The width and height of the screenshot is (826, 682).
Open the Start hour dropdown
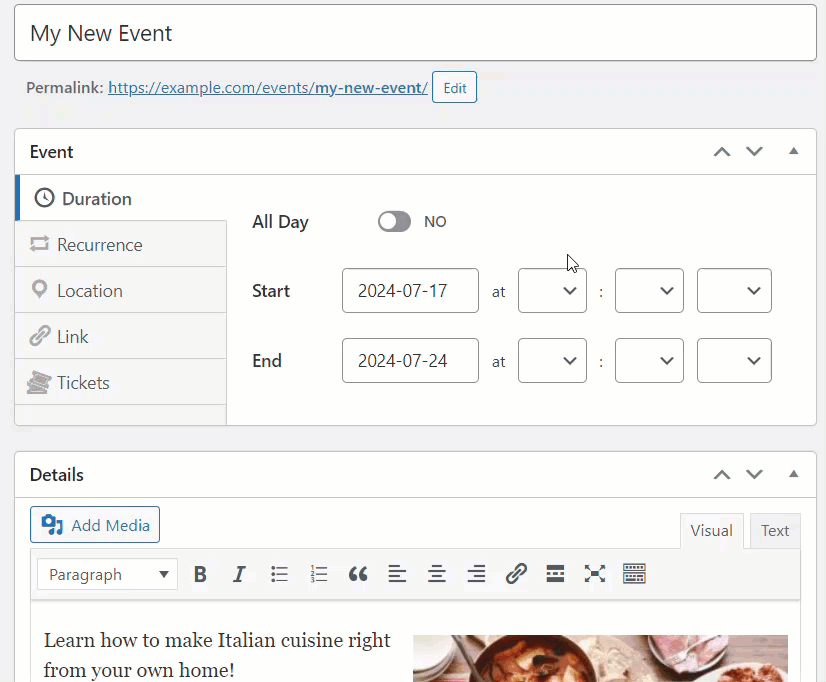coord(552,290)
